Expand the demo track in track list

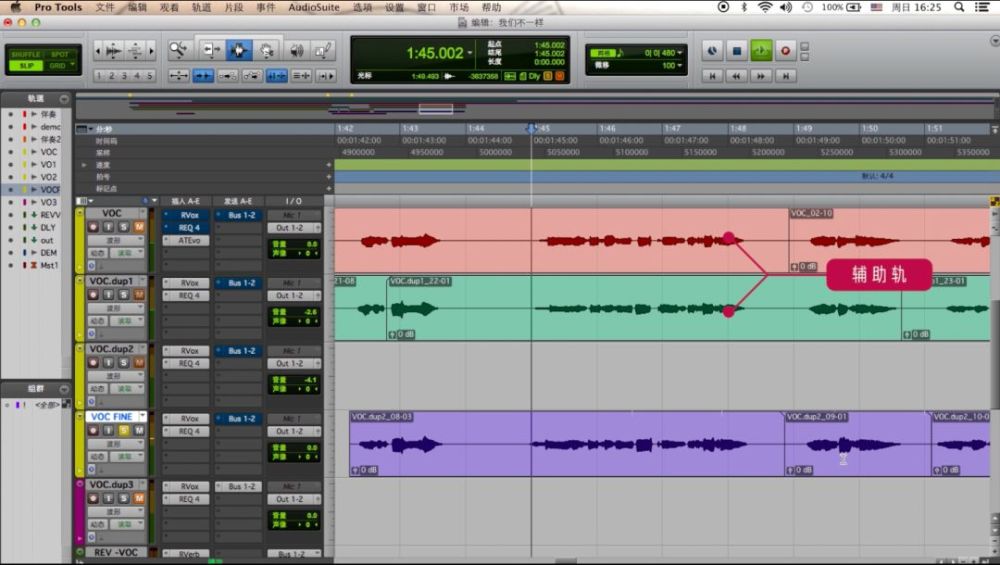click(34, 127)
